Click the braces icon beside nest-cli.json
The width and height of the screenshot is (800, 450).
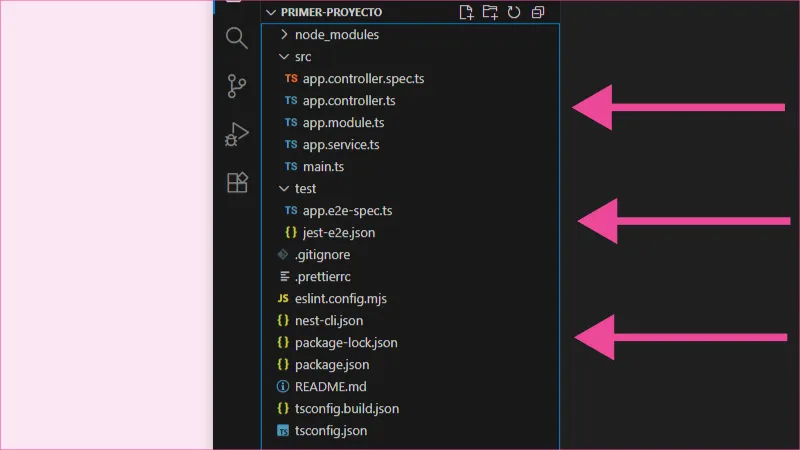point(283,320)
